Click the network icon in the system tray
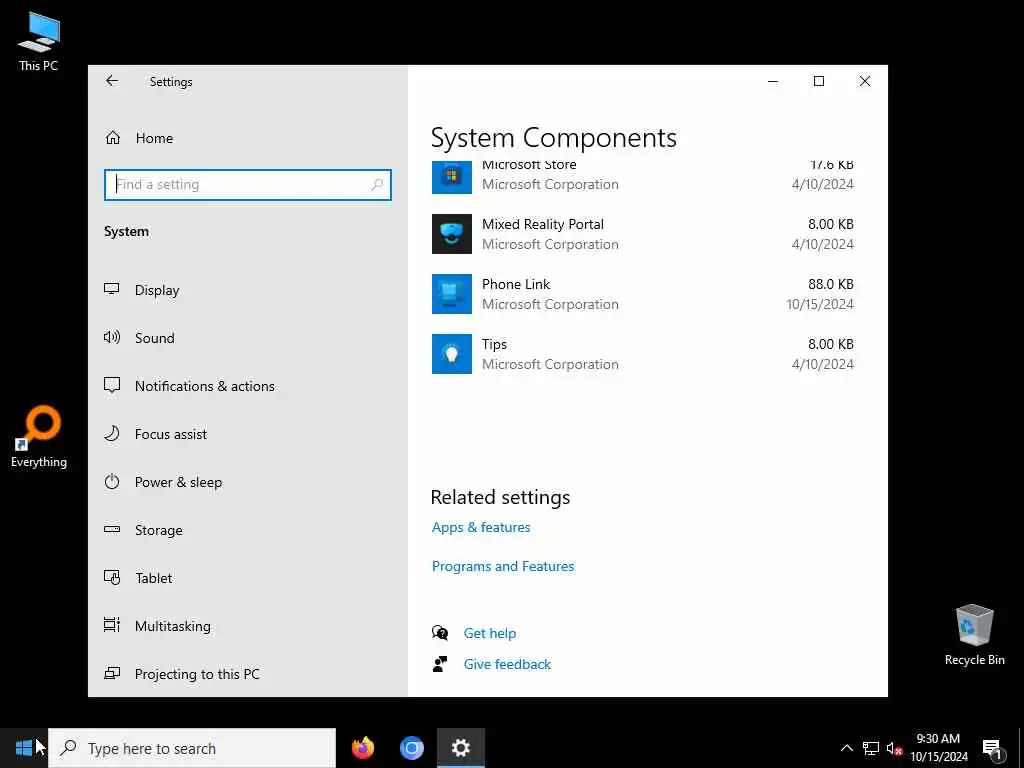Screen dimensions: 1024x768 (x=871, y=748)
